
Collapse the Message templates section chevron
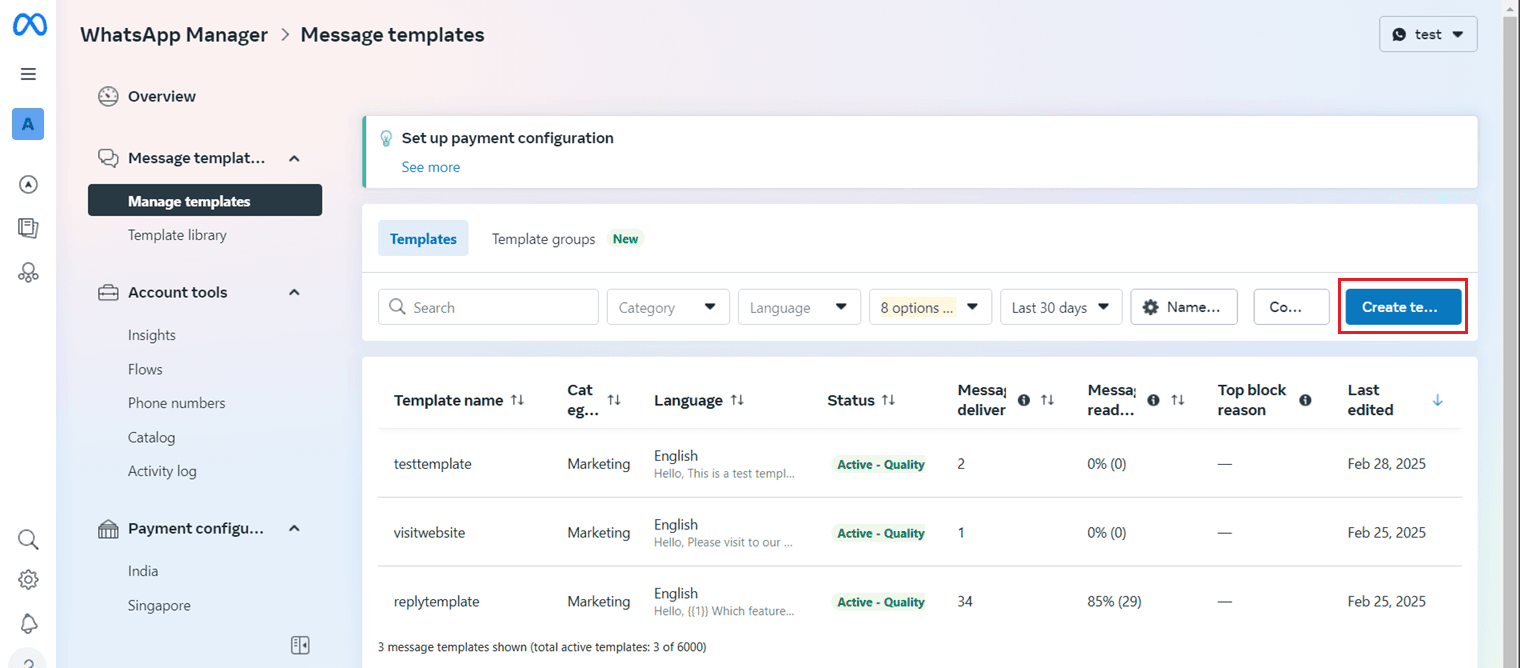point(294,158)
